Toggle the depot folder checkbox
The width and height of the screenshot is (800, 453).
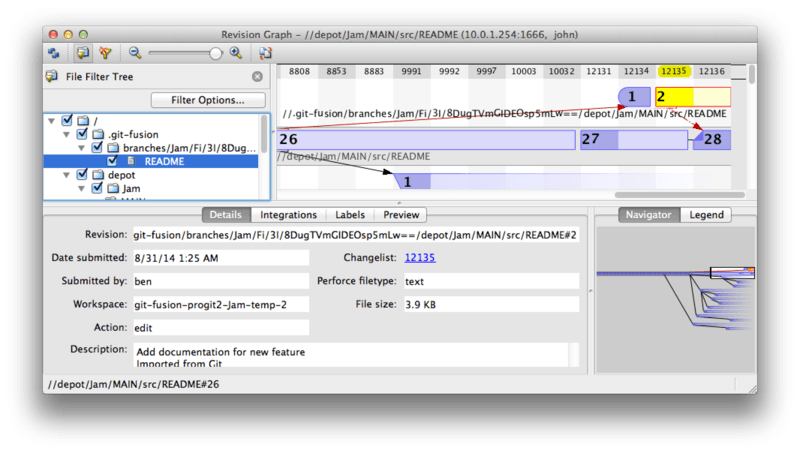tap(82, 174)
